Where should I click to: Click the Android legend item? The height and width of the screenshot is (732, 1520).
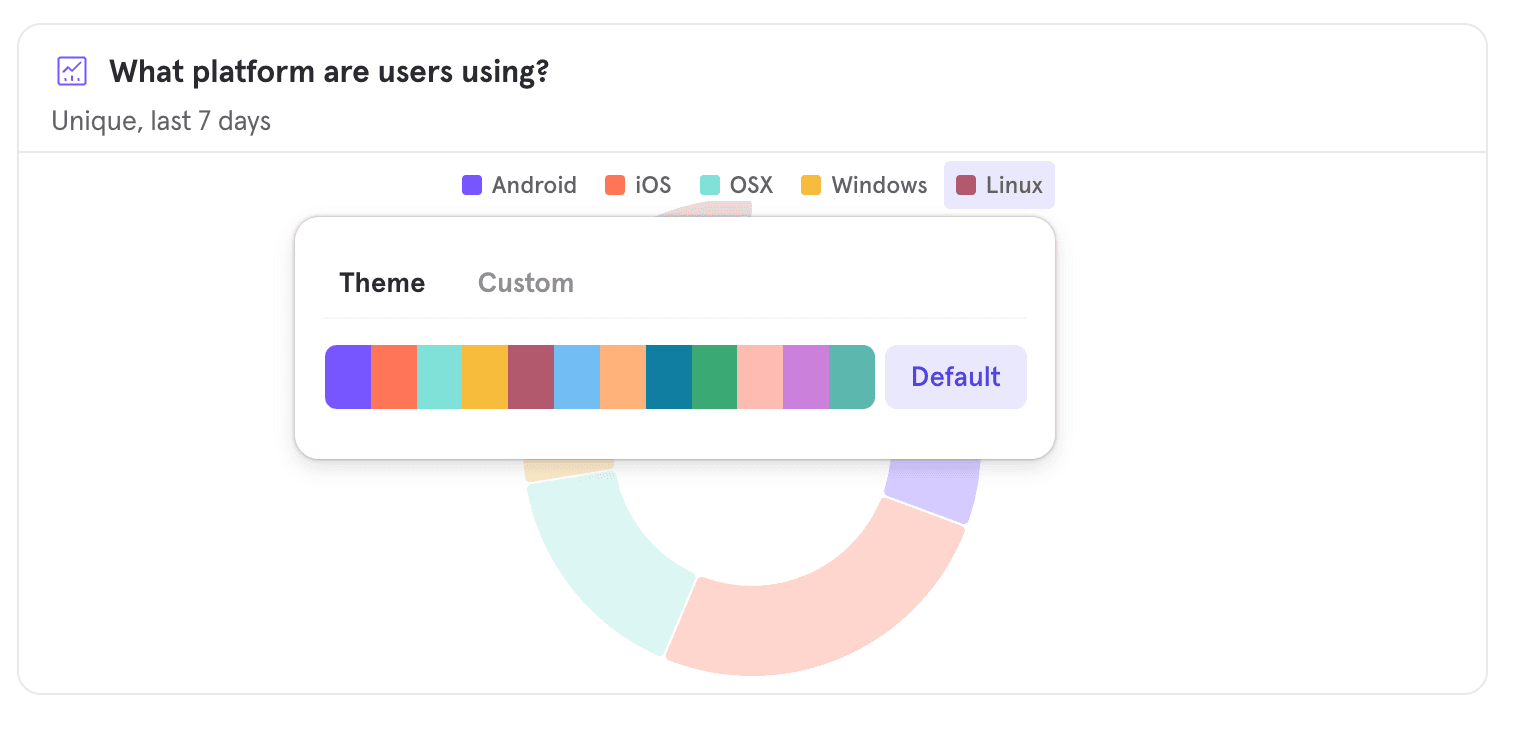(519, 185)
